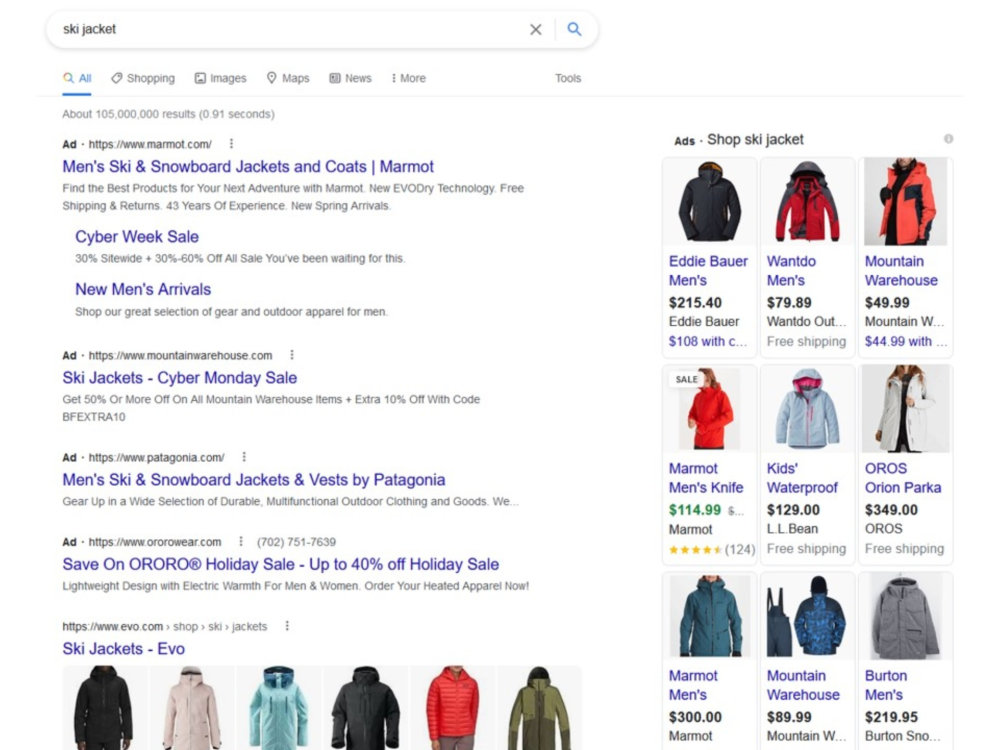The width and height of the screenshot is (1000, 750).
Task: Open the Cyber Week Sale sitelink
Action: coord(137,237)
